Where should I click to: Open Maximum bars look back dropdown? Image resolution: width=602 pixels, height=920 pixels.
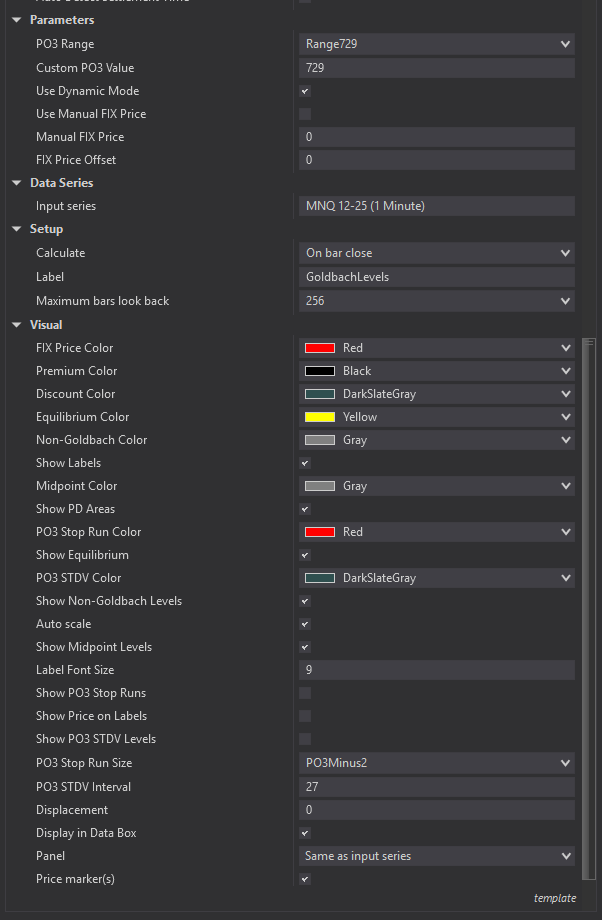(566, 301)
